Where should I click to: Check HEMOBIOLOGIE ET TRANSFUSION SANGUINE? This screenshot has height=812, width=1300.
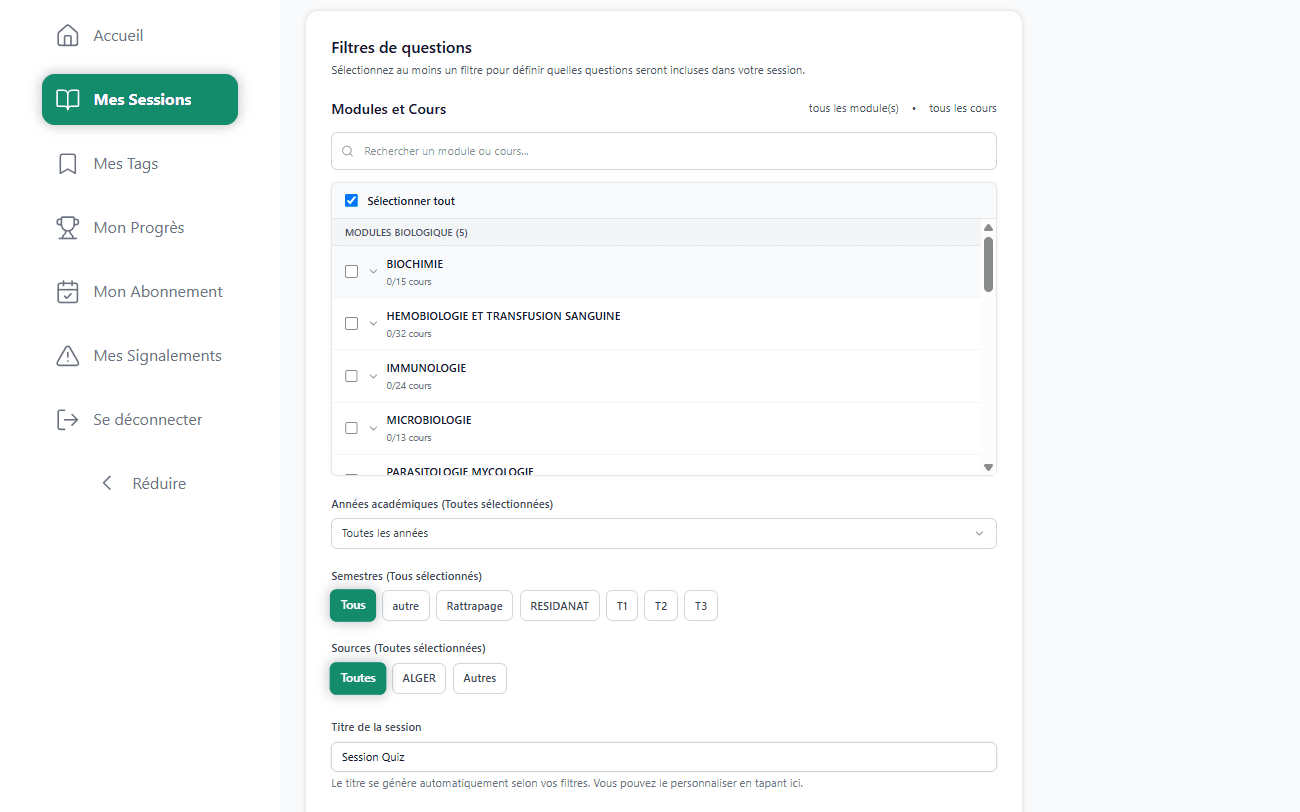(x=352, y=323)
